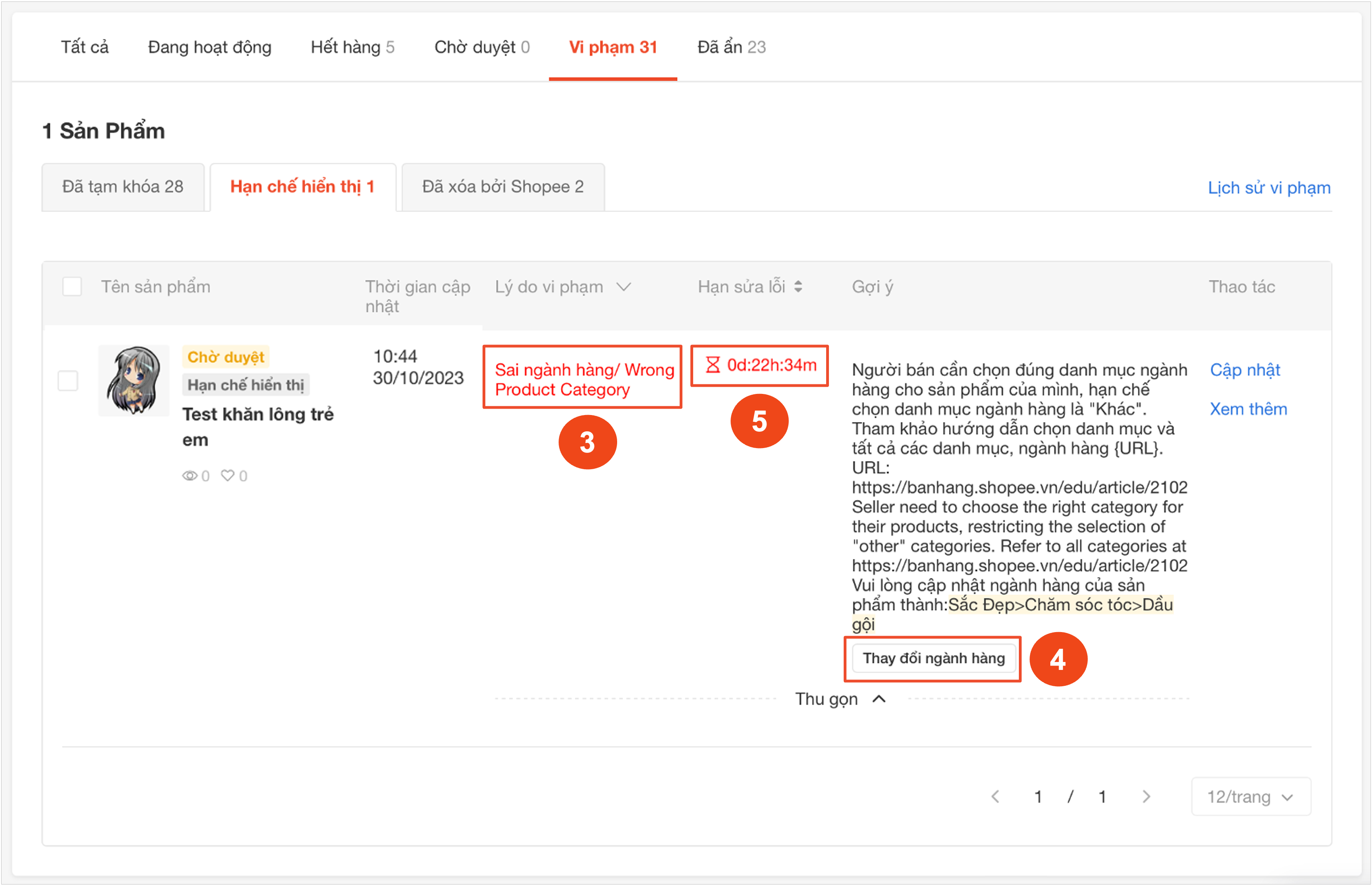Open Lý do vi phạm filter dropdown
Viewport: 1372px width, 885px height.
coord(623,286)
